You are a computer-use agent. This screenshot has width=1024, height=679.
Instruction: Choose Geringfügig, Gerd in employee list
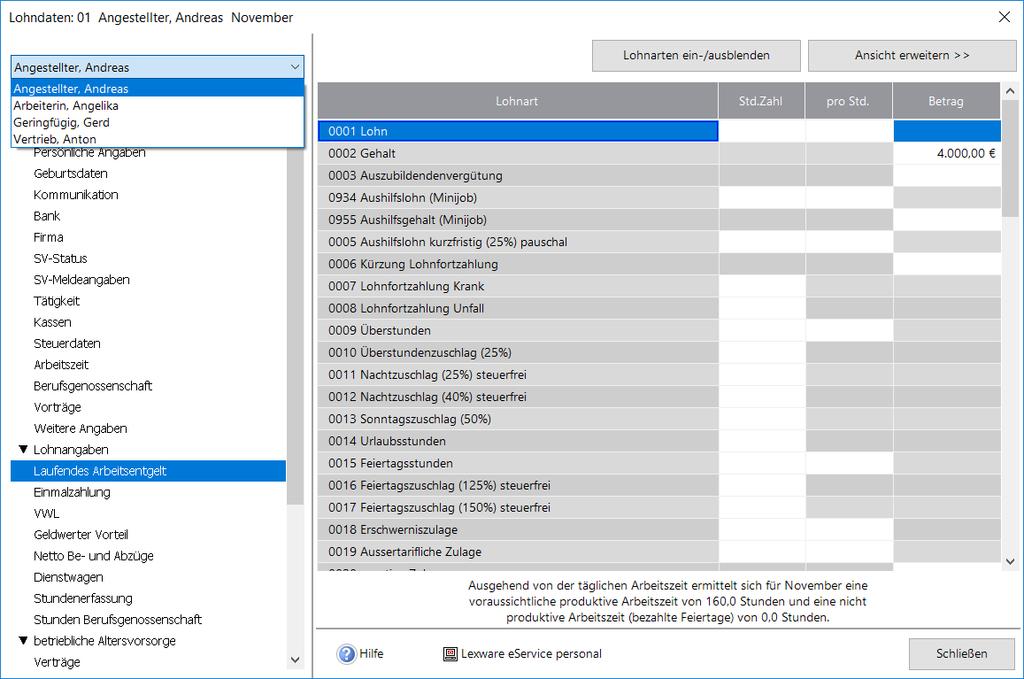61,123
